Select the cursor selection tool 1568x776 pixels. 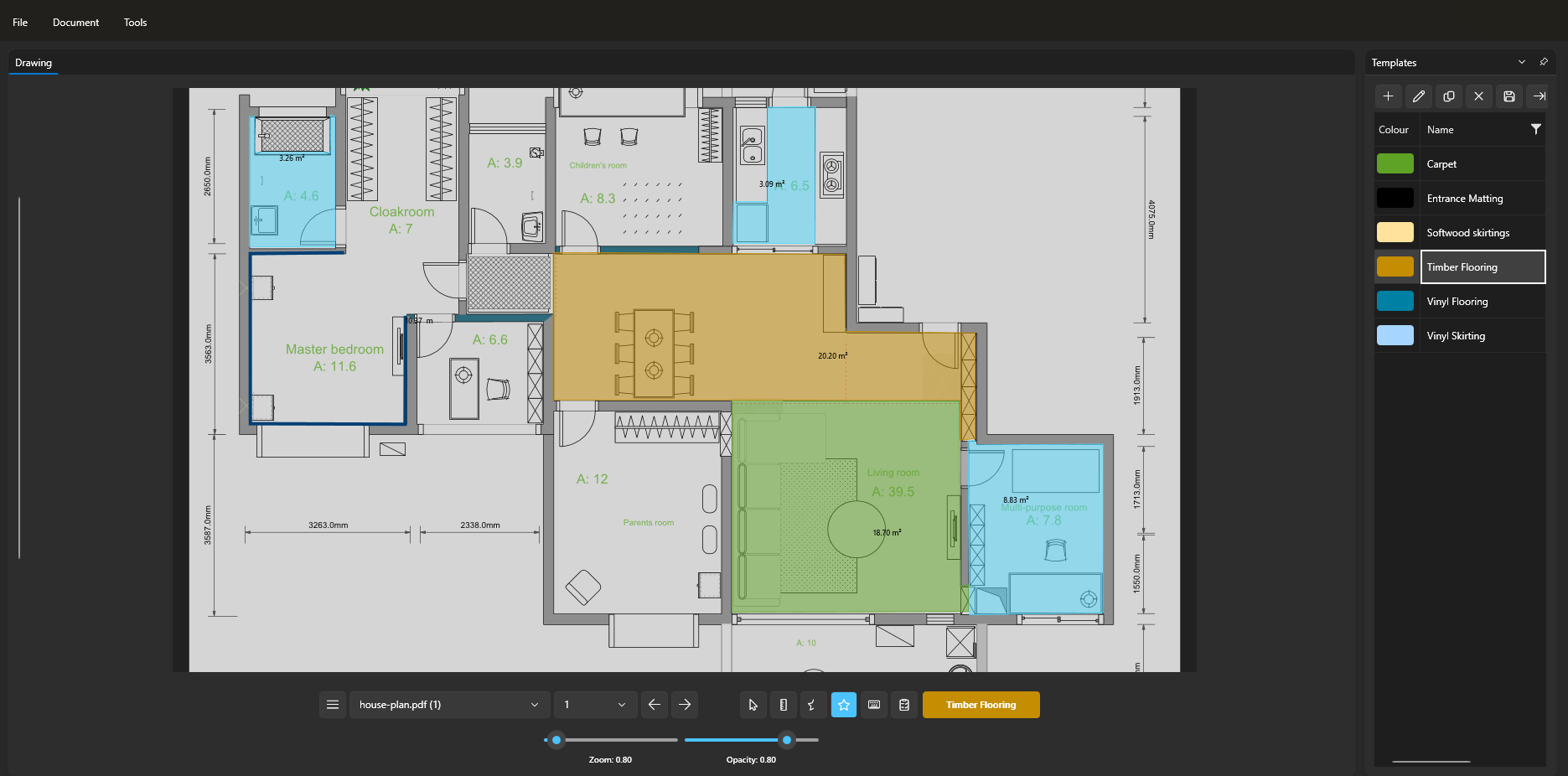click(x=752, y=705)
